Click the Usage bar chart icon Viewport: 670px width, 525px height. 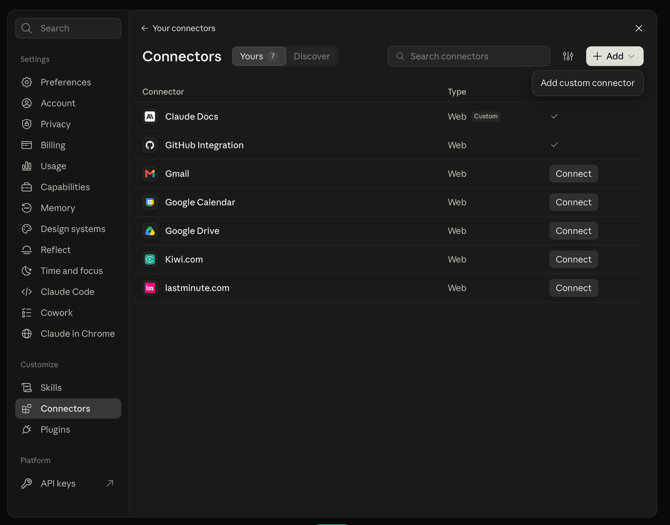pos(26,166)
